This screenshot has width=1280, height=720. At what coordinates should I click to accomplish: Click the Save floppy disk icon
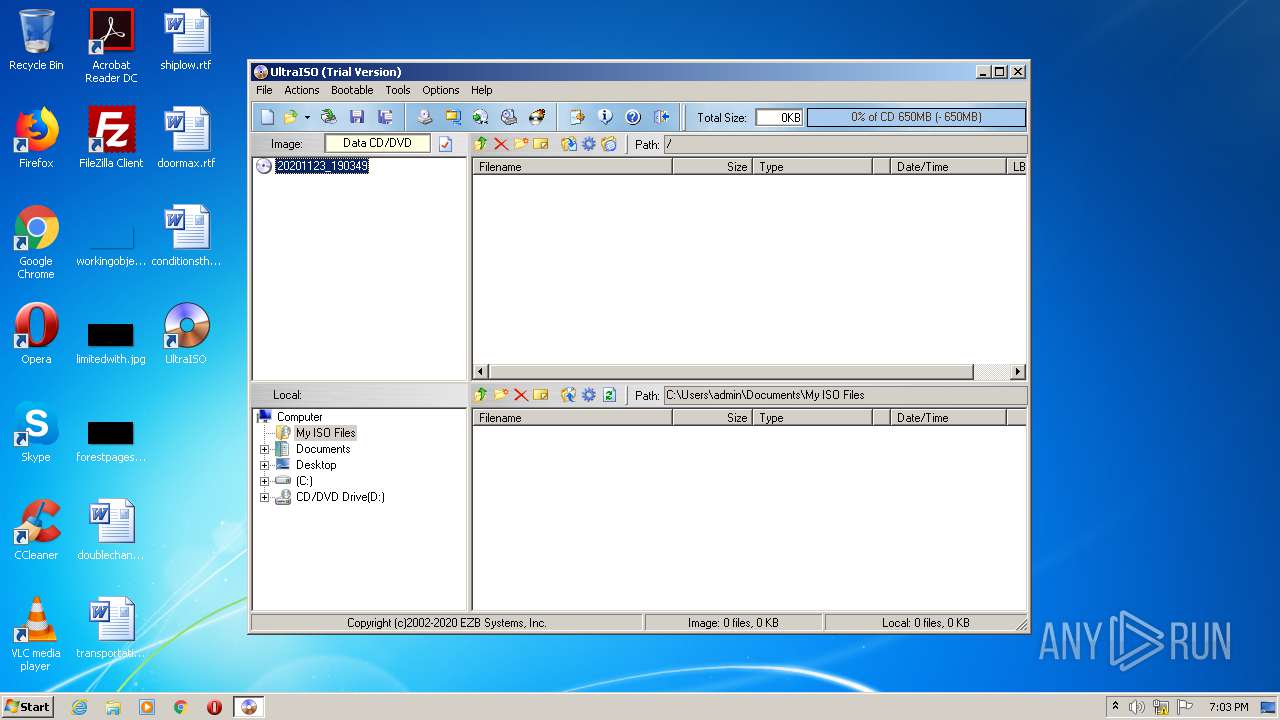coord(357,117)
